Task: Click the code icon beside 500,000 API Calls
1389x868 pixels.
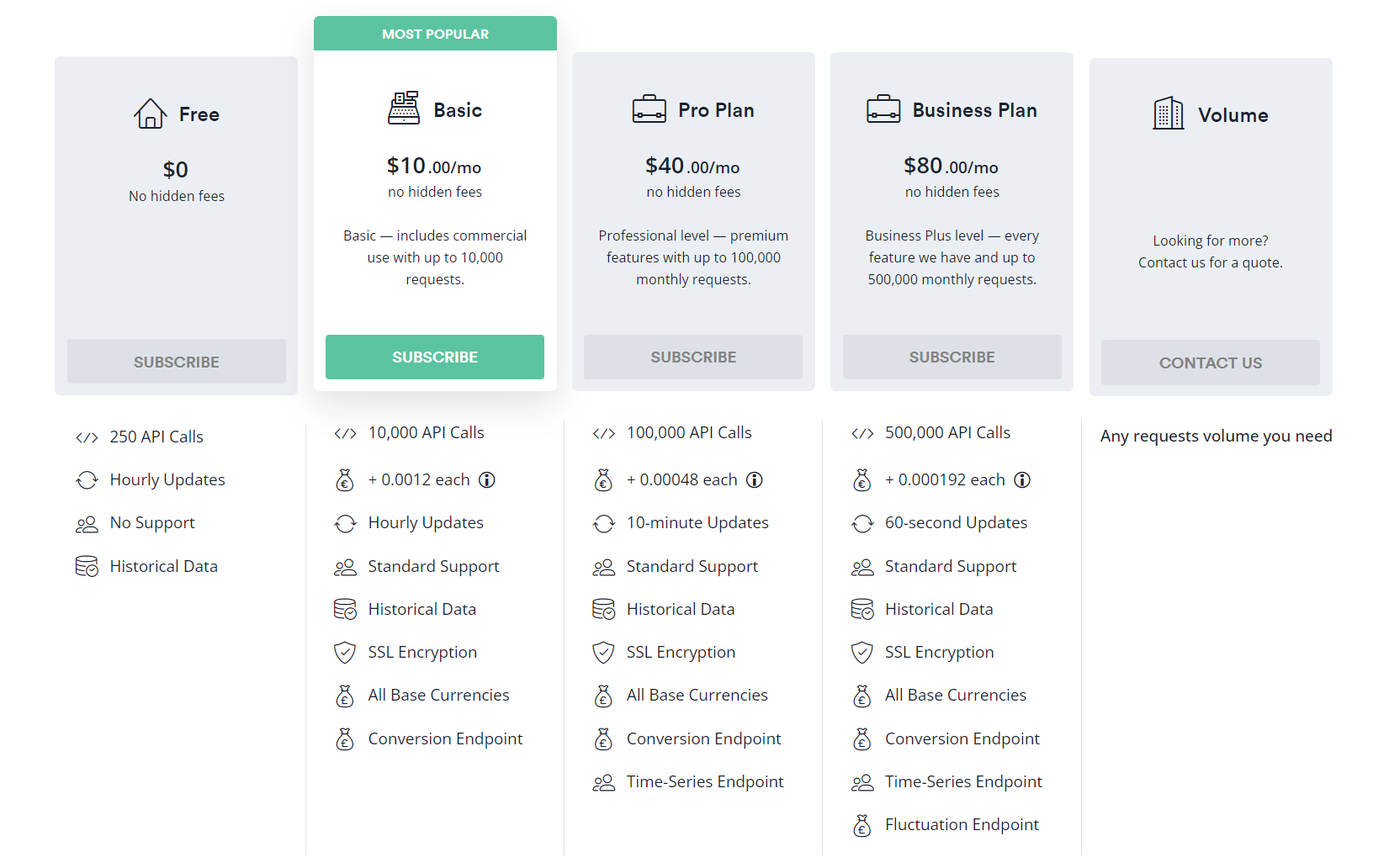Action: pos(861,432)
